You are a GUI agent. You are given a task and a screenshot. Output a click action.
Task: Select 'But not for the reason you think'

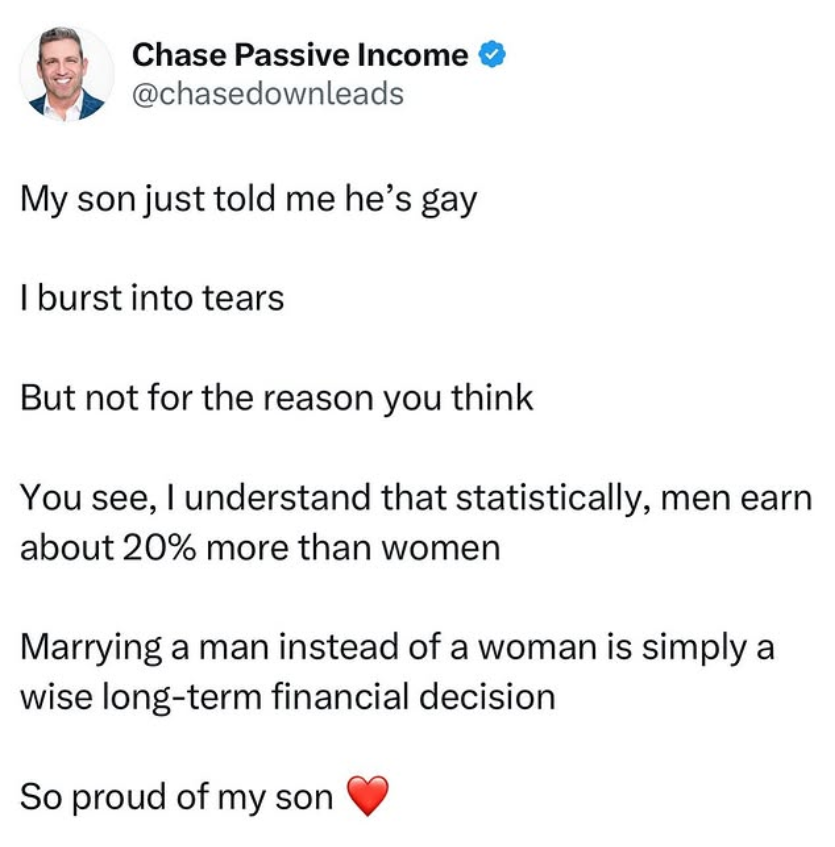point(277,398)
